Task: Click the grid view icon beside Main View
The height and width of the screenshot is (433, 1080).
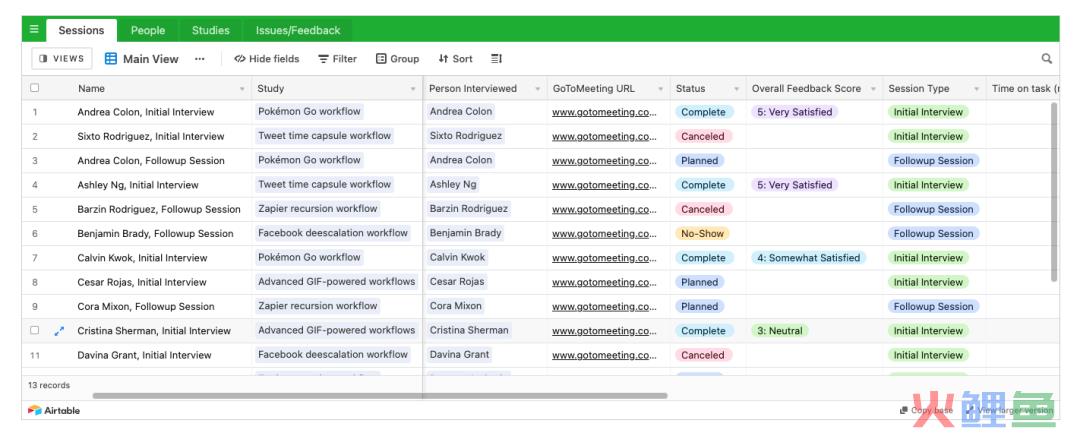Action: point(111,59)
